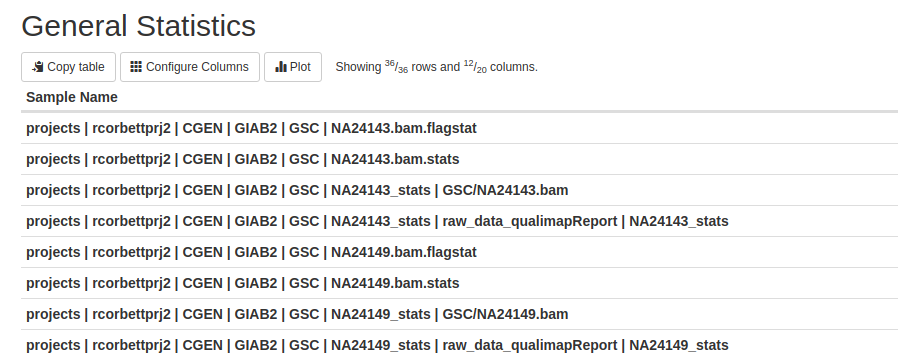
Task: Select row NA24143_stats GSC/NA24143.bam
Action: tap(459, 190)
